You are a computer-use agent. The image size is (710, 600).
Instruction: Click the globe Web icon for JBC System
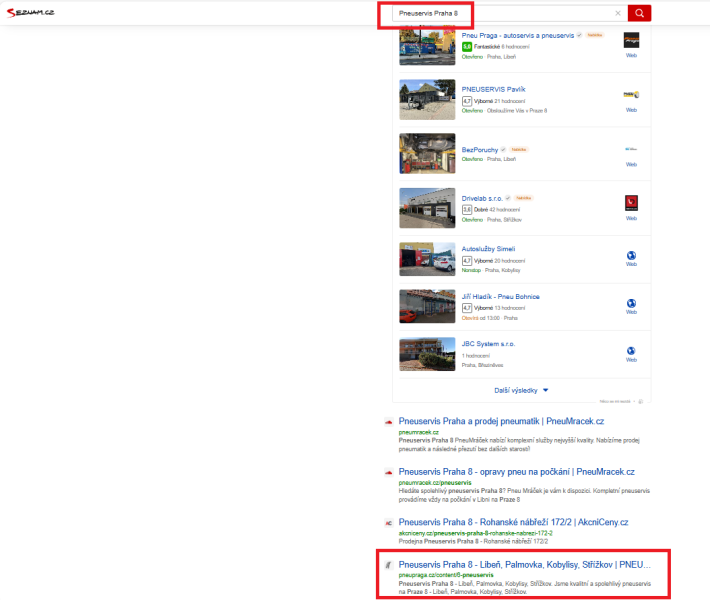coord(631,351)
